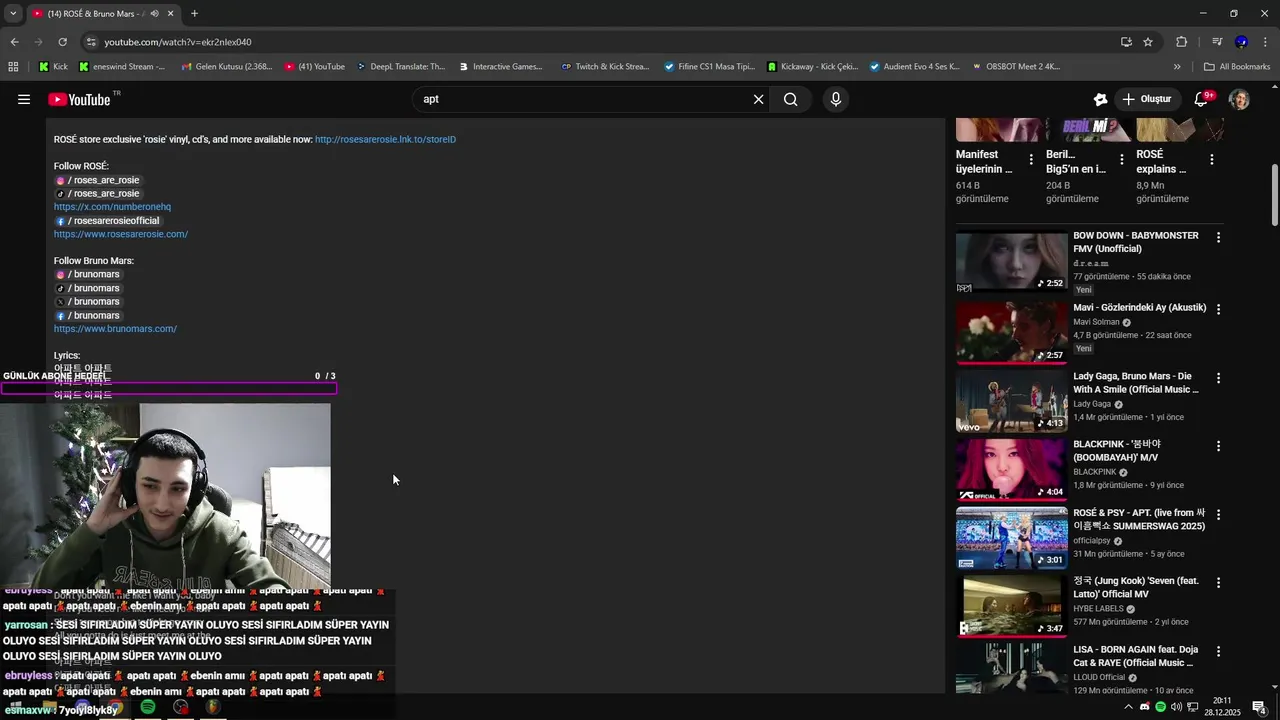Open the Lady Gaga channel name
This screenshot has width=1280, height=720.
(x=1092, y=404)
